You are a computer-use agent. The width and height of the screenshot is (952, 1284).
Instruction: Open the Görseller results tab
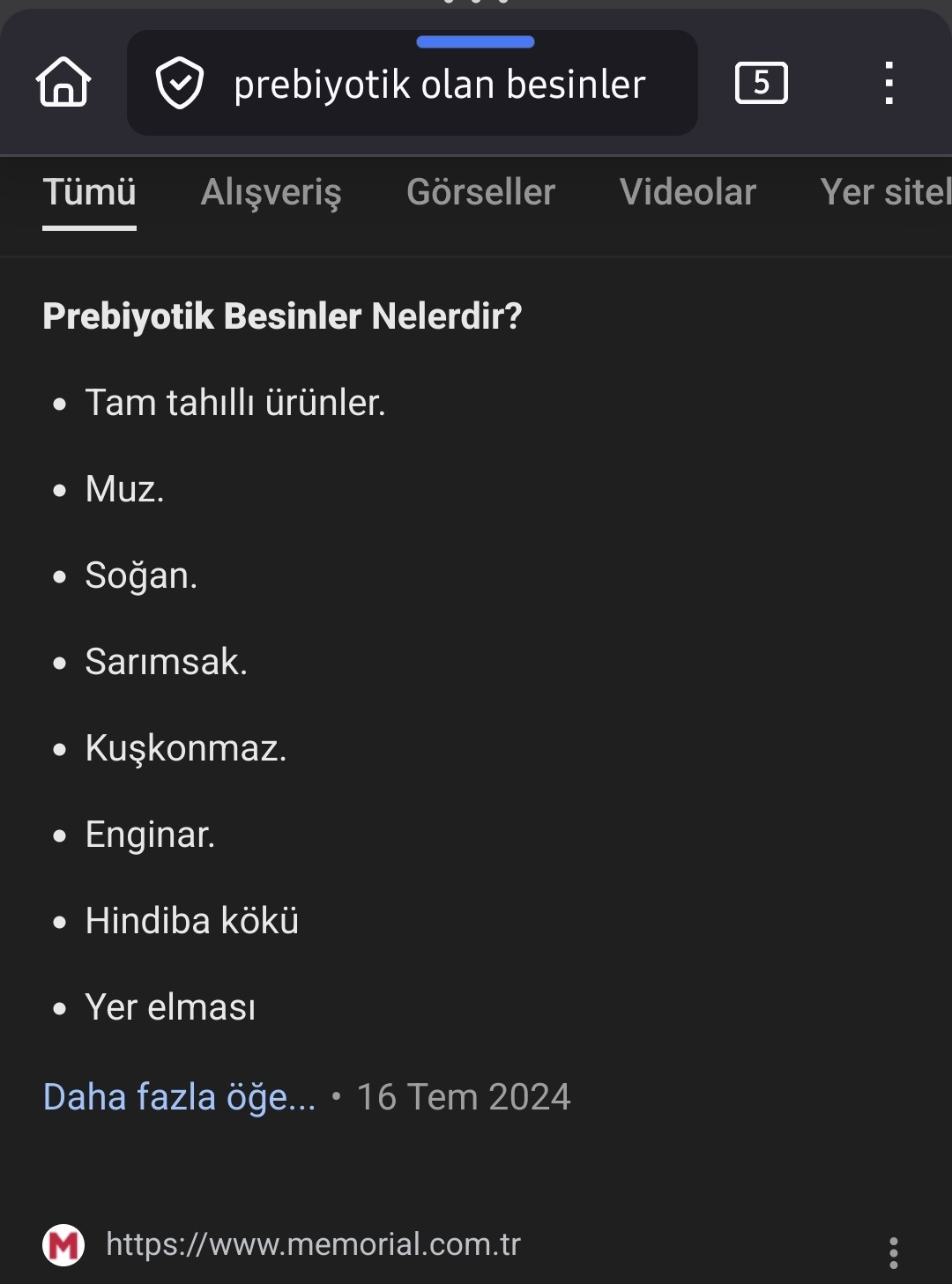tap(480, 192)
